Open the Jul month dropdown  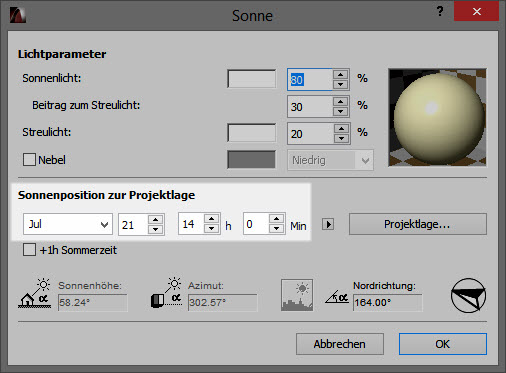68,224
